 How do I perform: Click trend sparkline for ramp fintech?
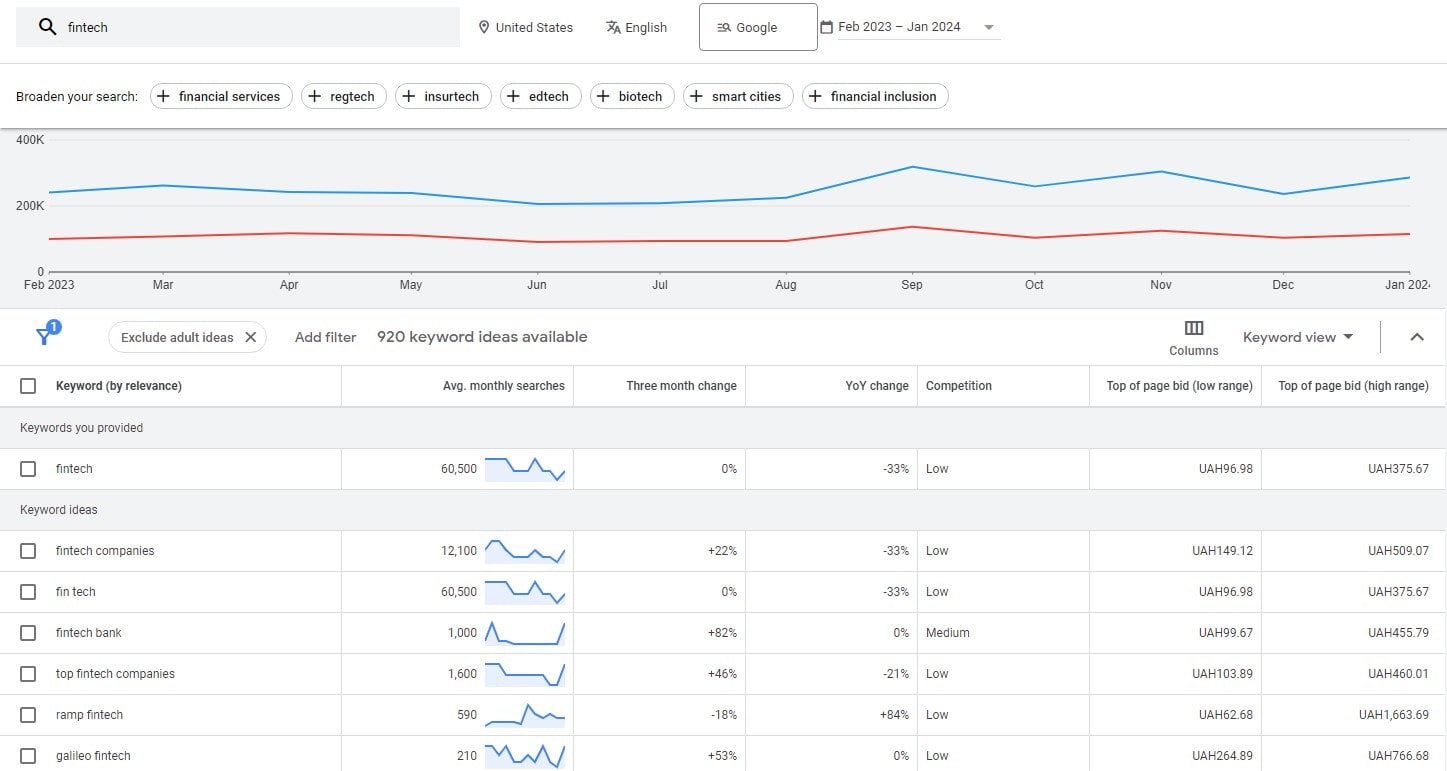525,714
